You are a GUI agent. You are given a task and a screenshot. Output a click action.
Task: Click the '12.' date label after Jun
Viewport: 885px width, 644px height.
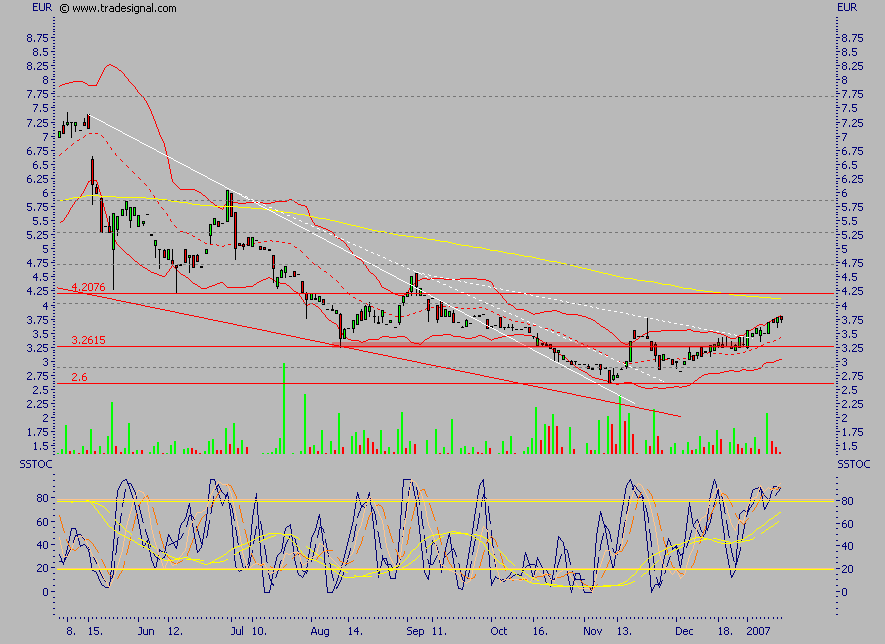[176, 631]
